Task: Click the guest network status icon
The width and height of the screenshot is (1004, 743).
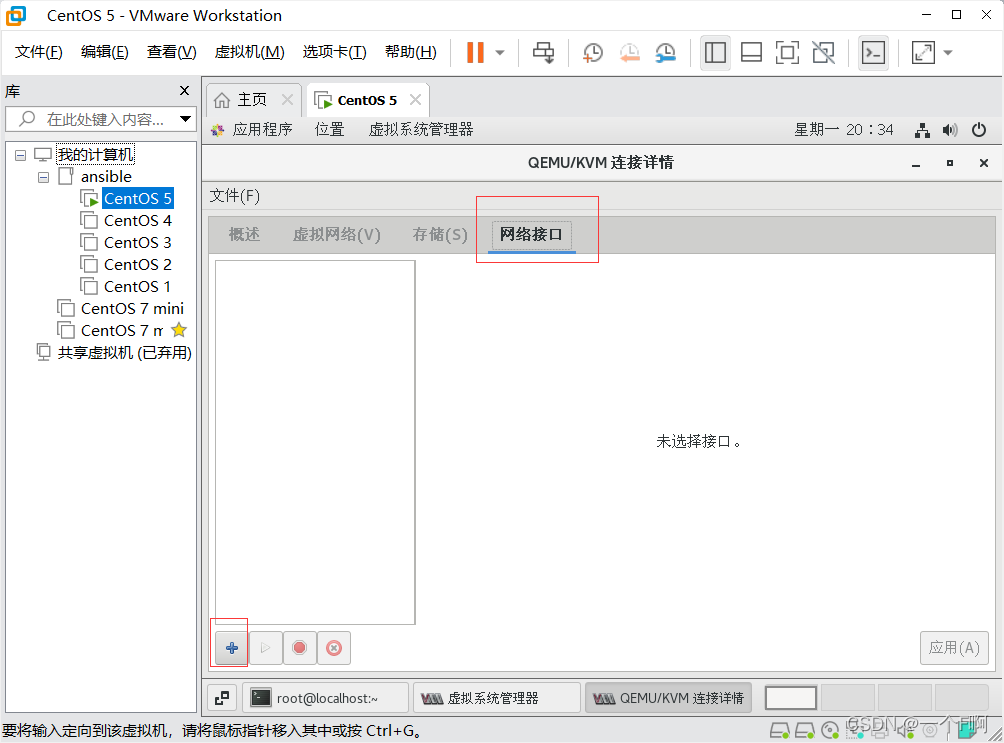Action: coord(922,131)
